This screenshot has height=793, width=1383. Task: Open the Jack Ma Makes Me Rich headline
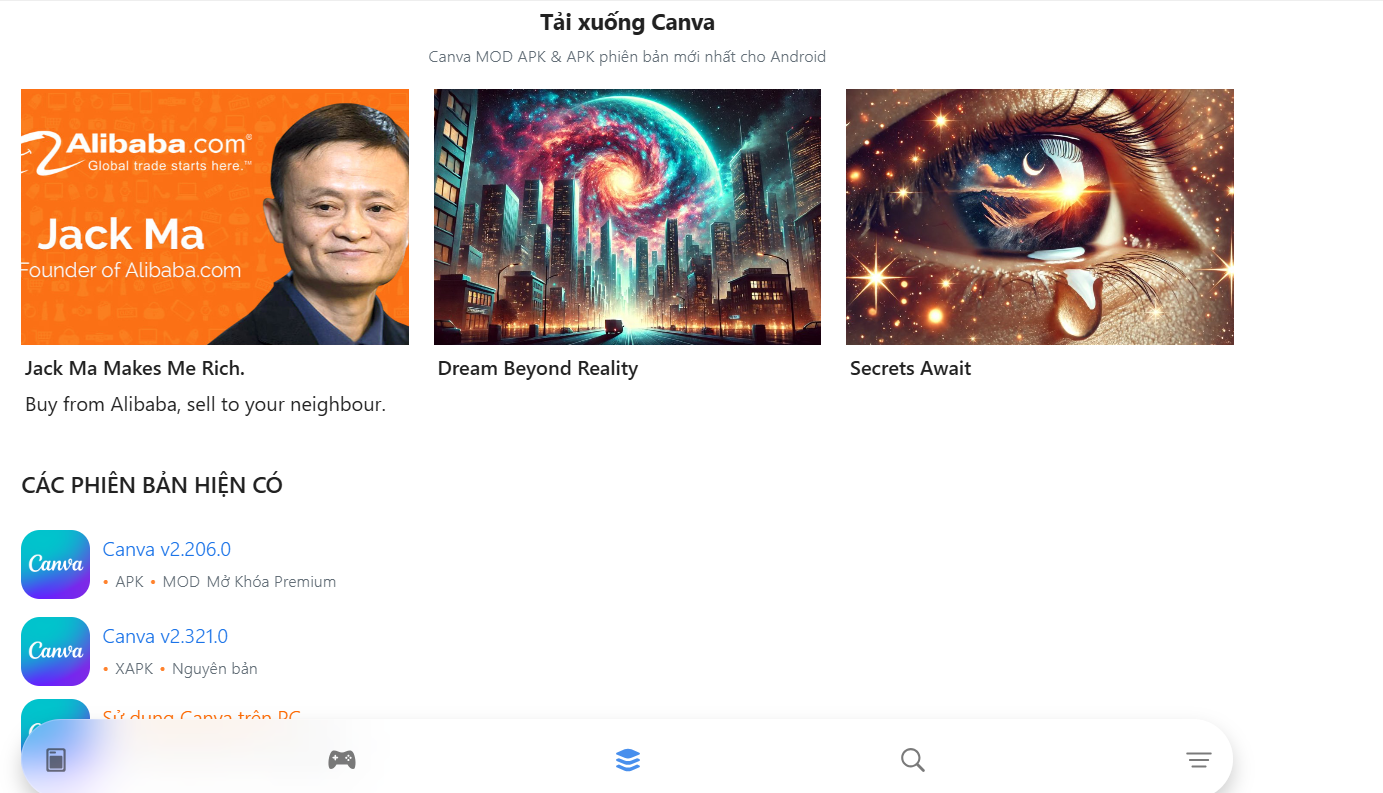(x=135, y=368)
